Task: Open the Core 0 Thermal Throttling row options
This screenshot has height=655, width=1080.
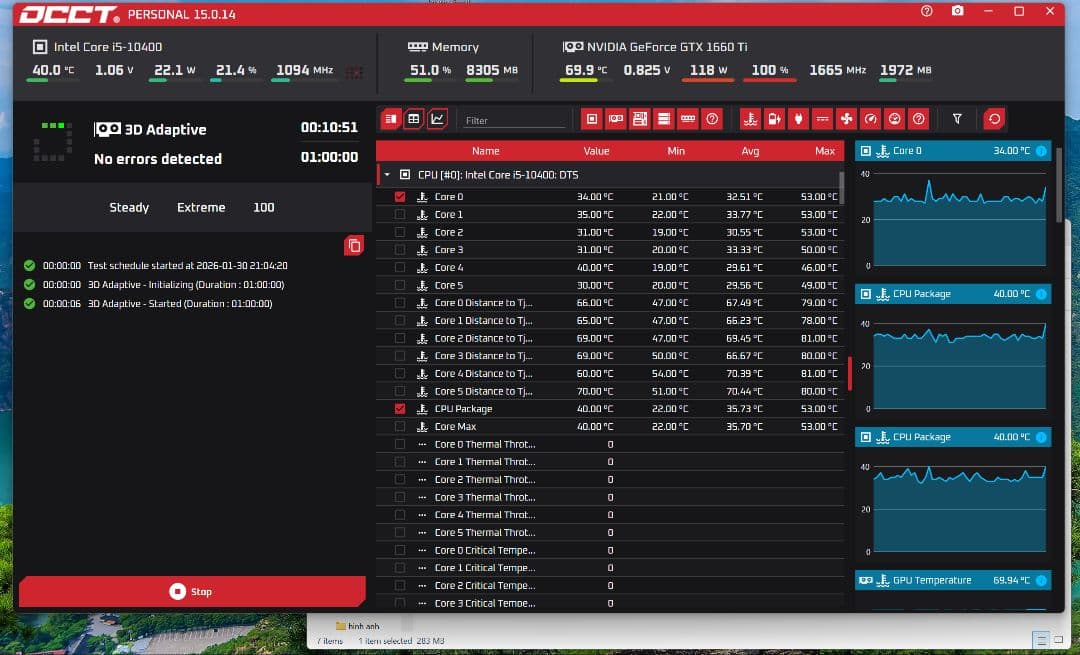Action: [423, 445]
